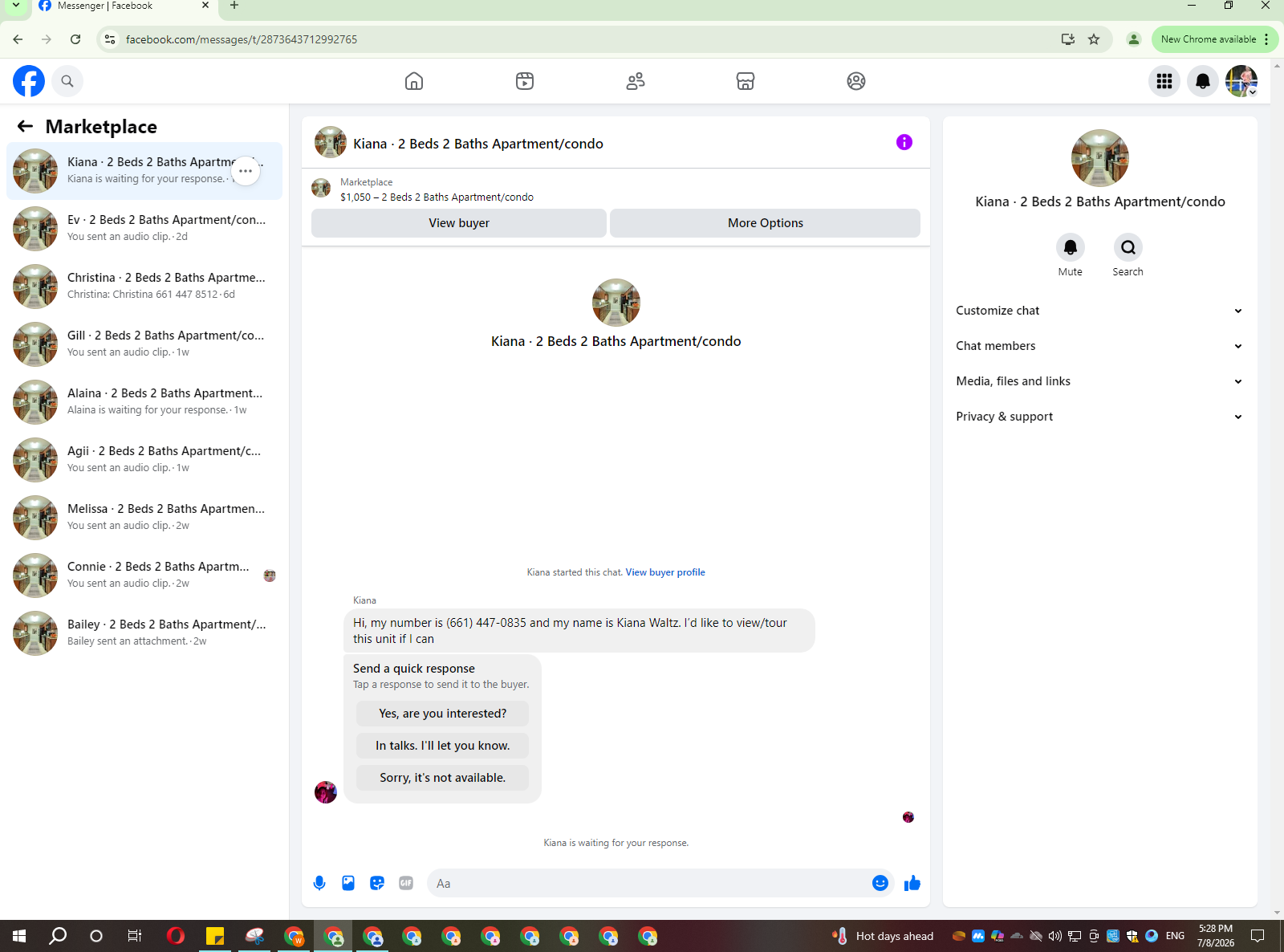This screenshot has width=1284, height=952.
Task: Click the View buyer button
Action: pyautogui.click(x=459, y=223)
